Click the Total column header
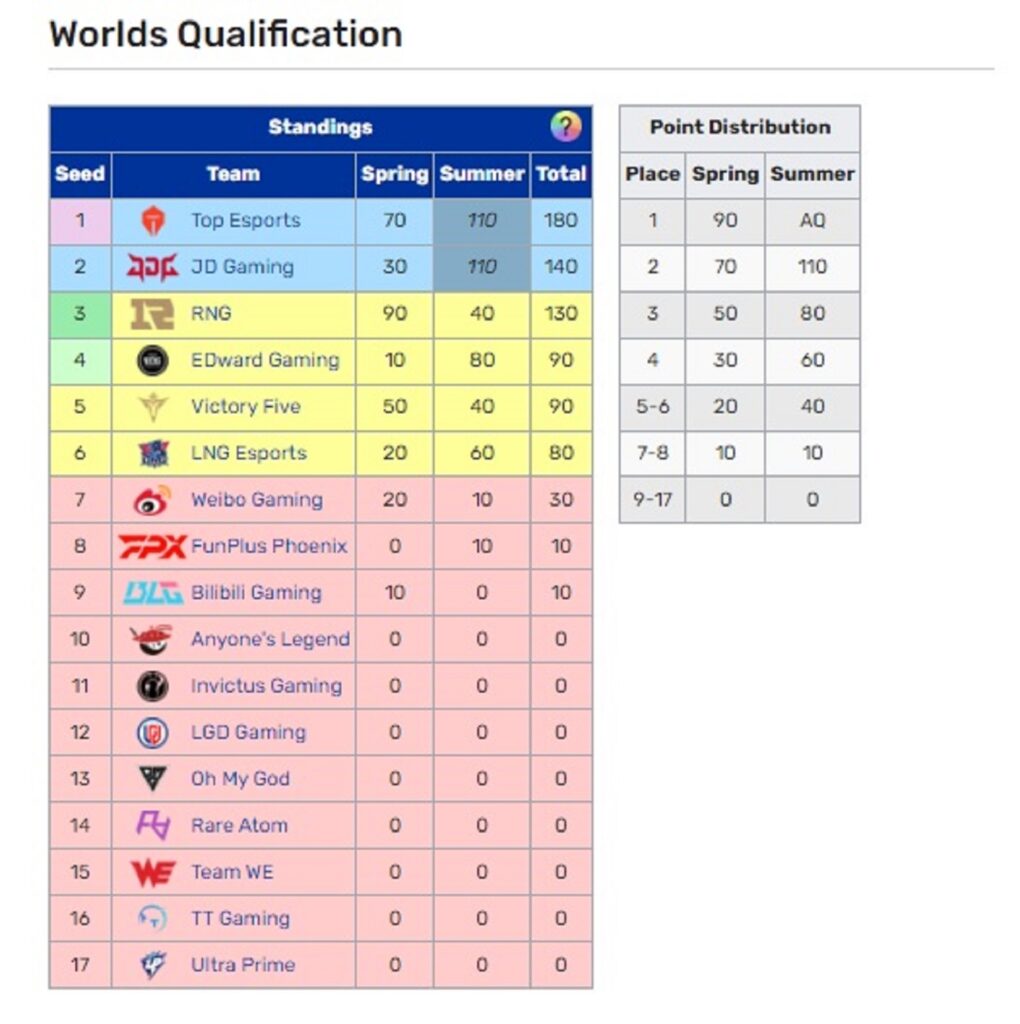 (561, 174)
